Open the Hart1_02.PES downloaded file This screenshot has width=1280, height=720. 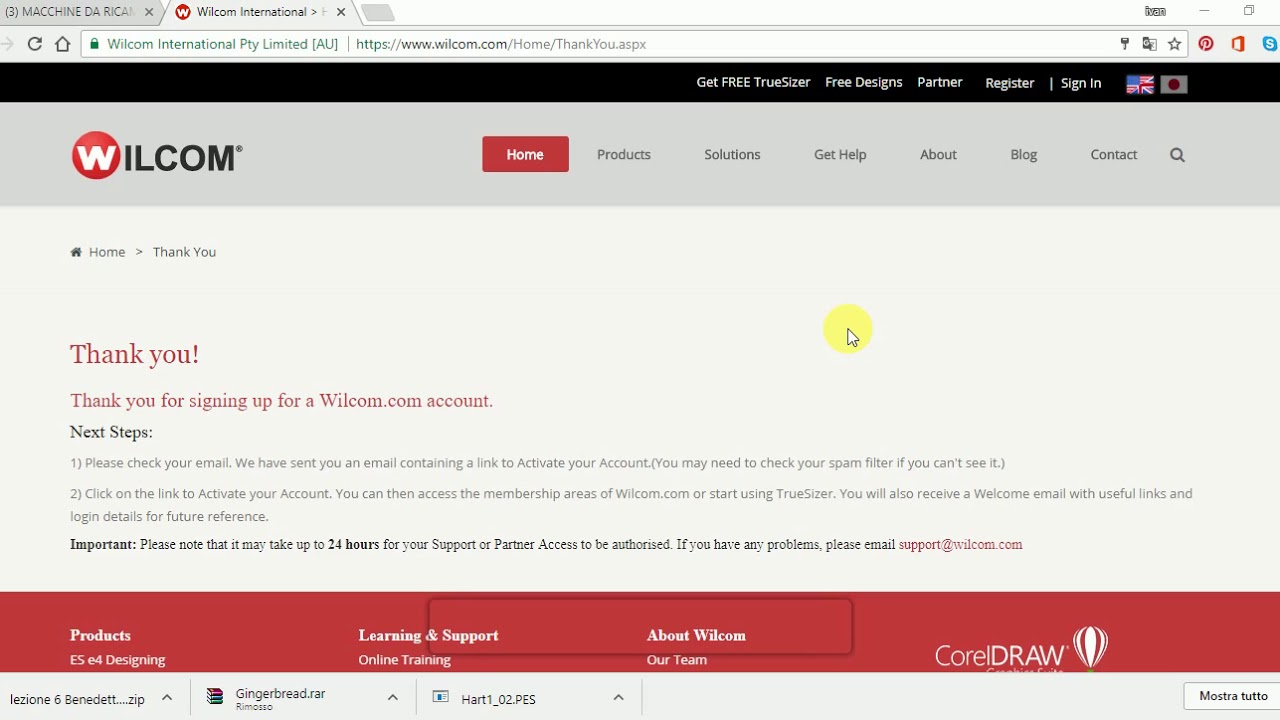click(x=498, y=699)
